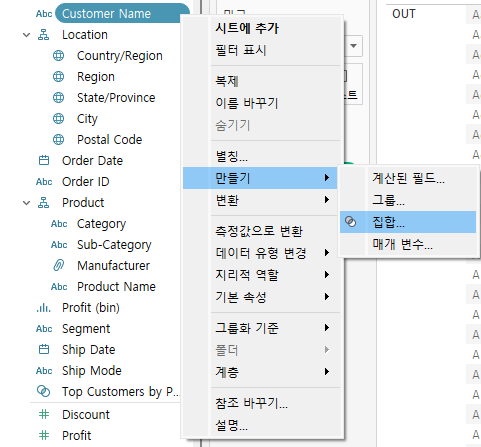
Task: Click the set icon beside Top Customers by P...
Action: coord(43,391)
